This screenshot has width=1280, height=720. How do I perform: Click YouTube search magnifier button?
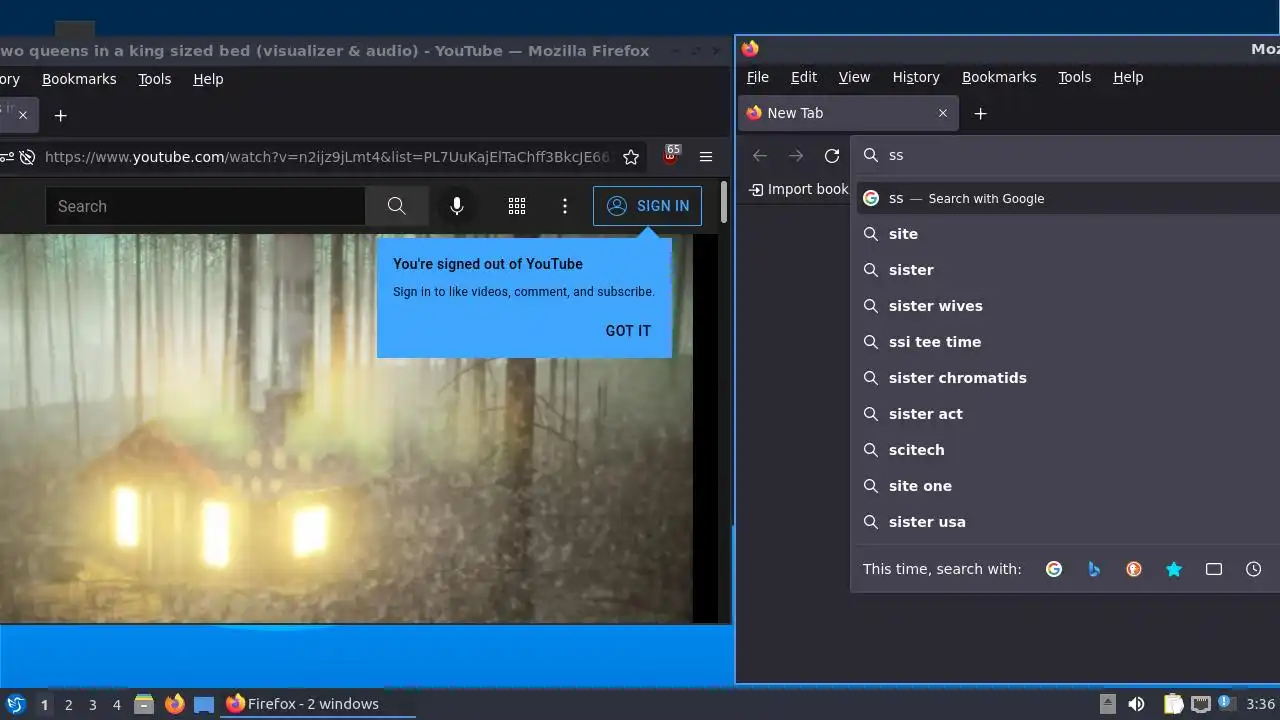(x=397, y=206)
